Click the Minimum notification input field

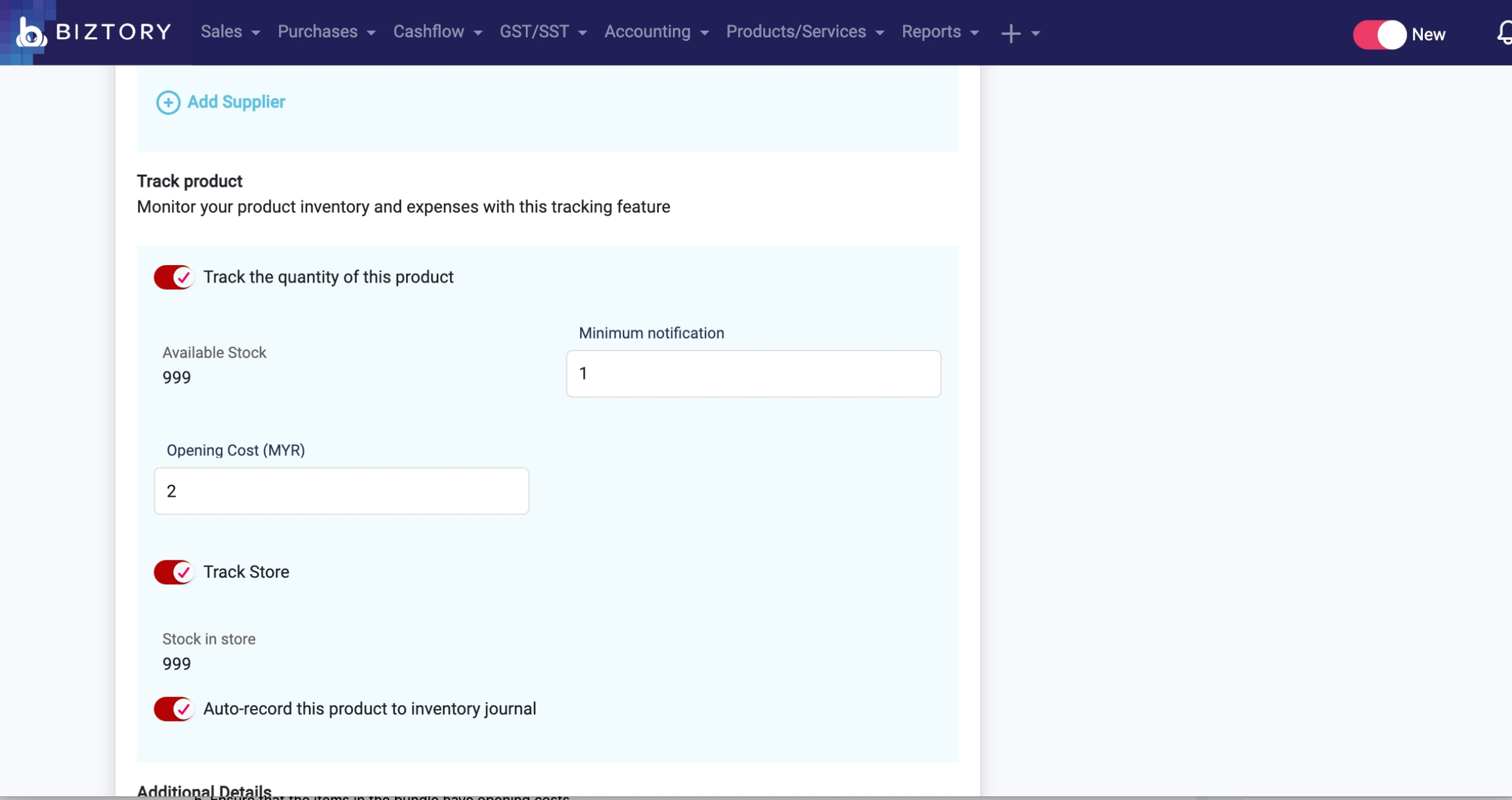click(753, 373)
